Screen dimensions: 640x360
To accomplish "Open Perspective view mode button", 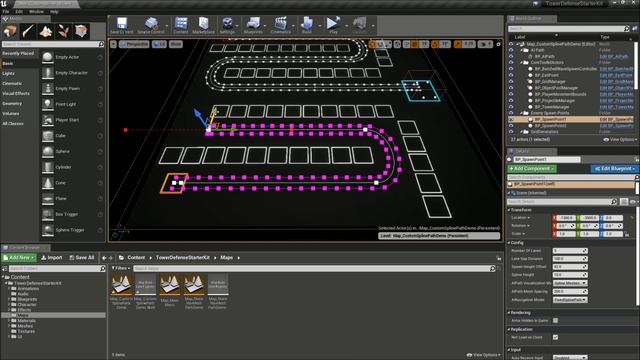I will 134,44.
